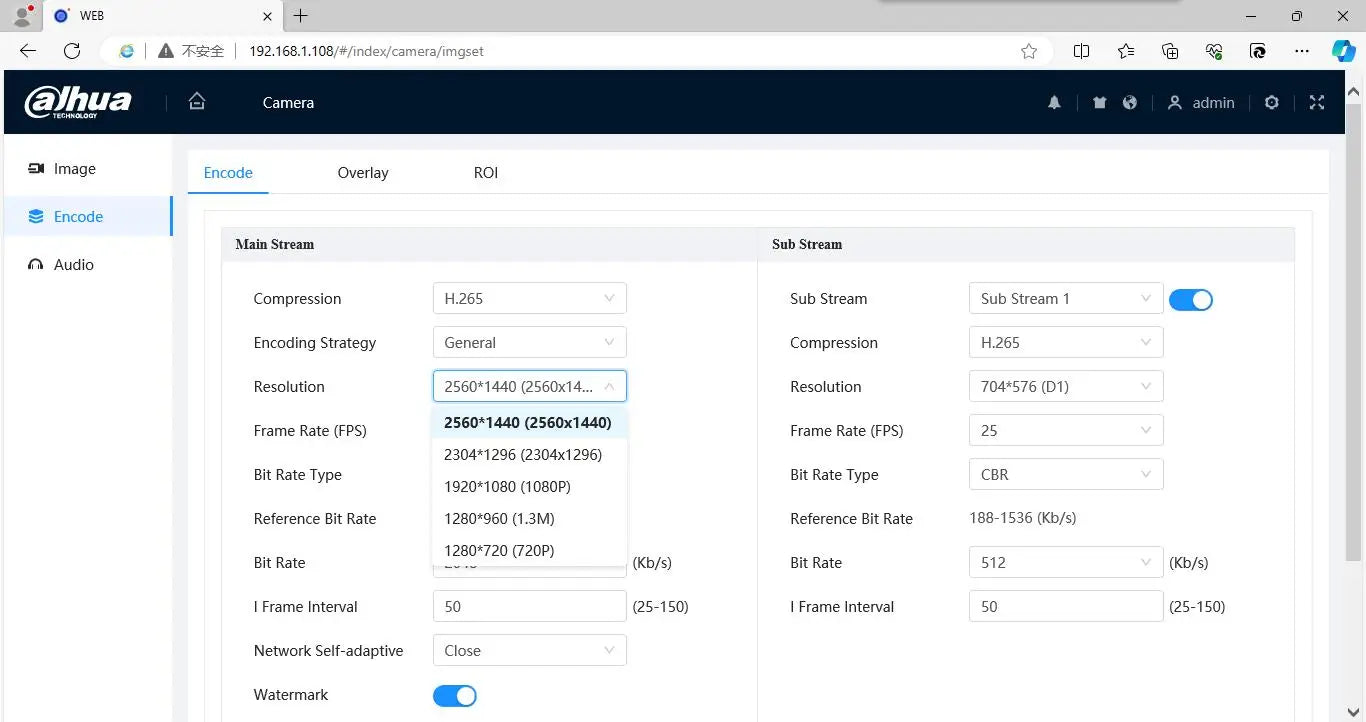The height and width of the screenshot is (722, 1366).
Task: Toggle fullscreen with the expand icon
Action: (x=1317, y=102)
